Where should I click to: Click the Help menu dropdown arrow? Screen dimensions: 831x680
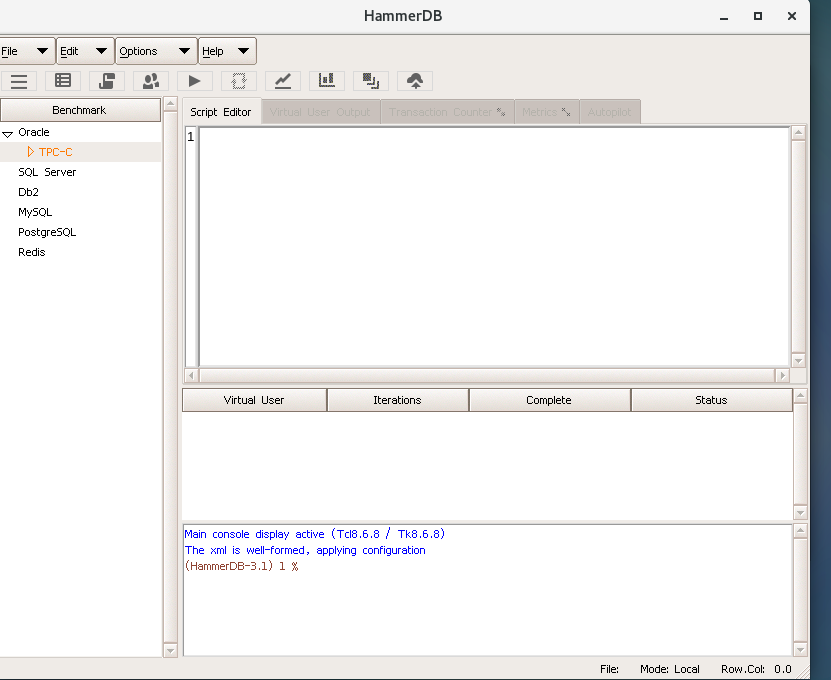243,51
